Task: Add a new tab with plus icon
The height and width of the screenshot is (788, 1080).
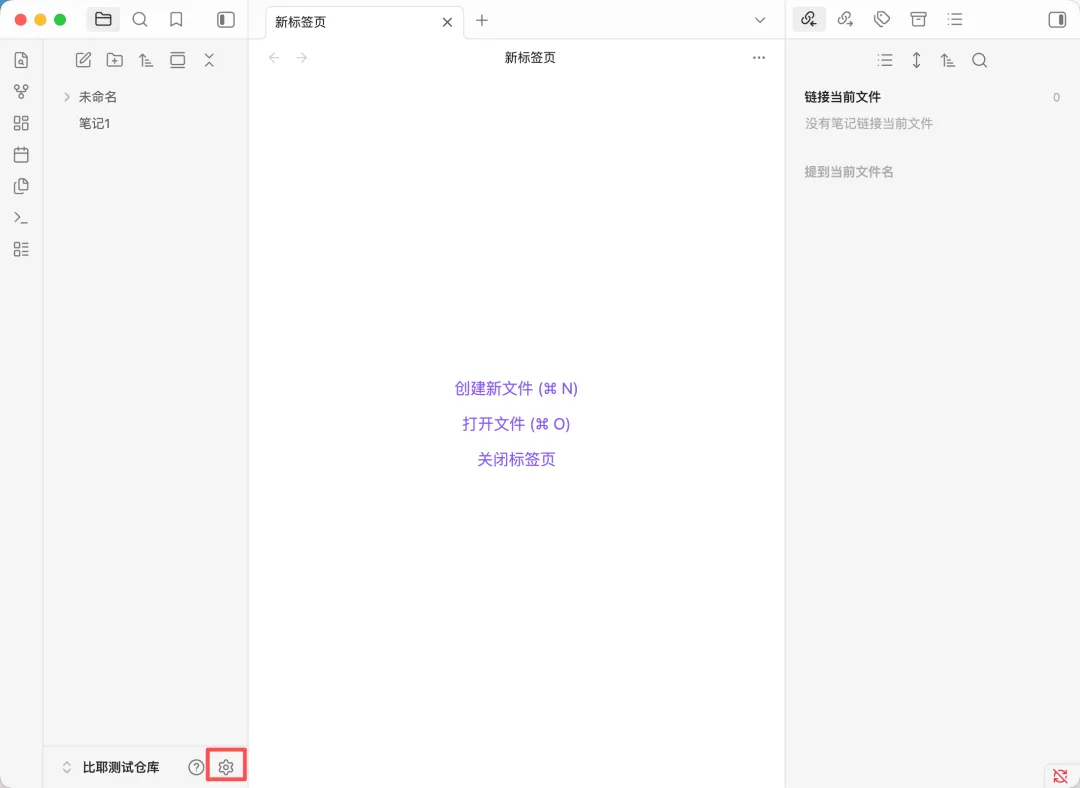Action: pyautogui.click(x=482, y=21)
